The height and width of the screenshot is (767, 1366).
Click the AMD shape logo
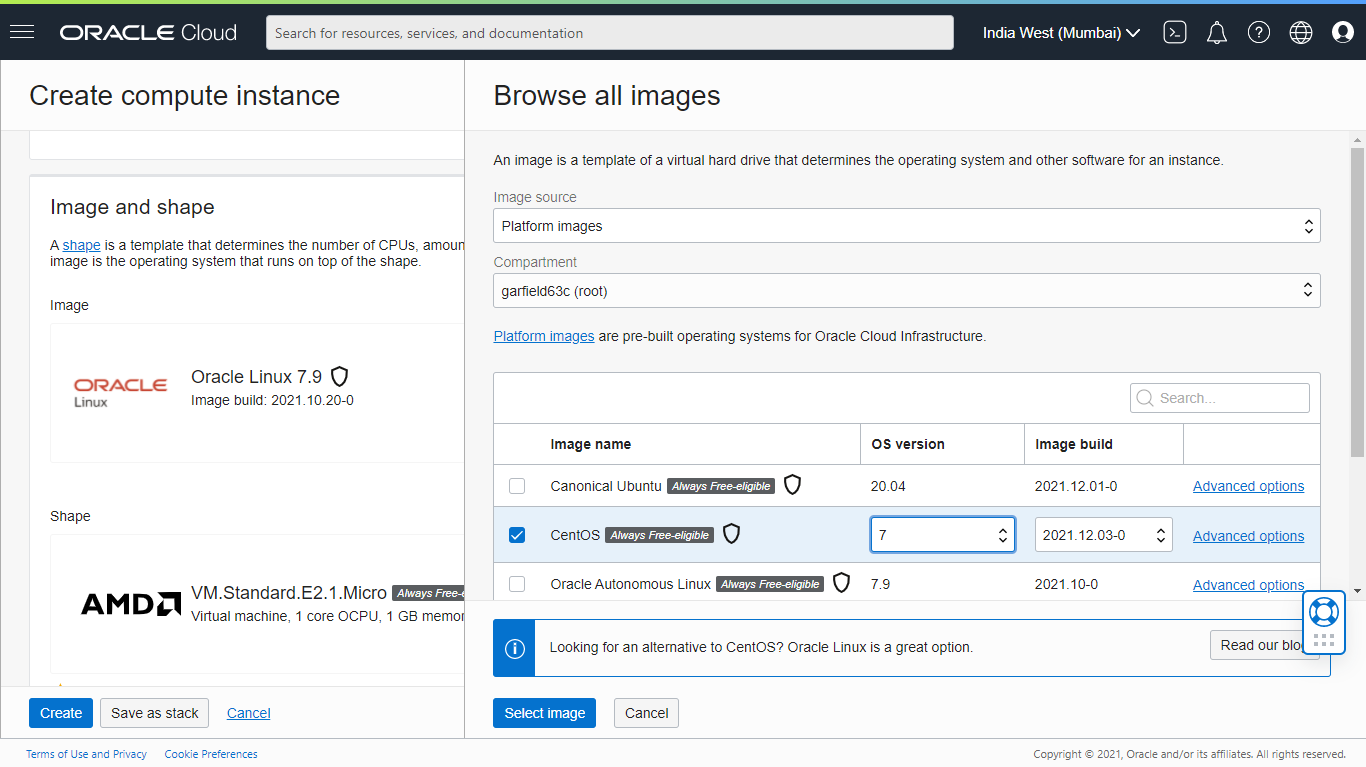click(x=131, y=604)
